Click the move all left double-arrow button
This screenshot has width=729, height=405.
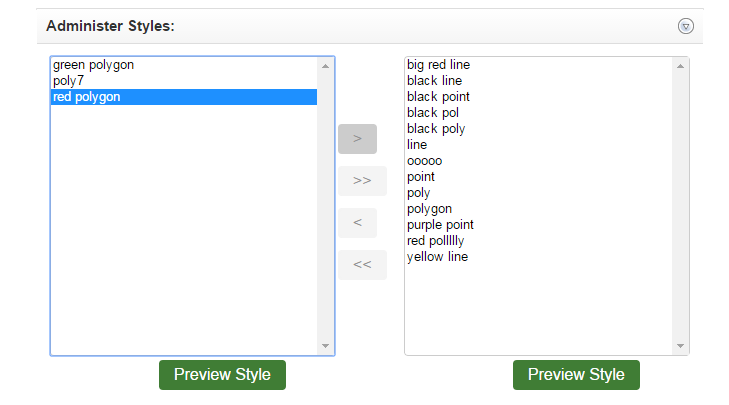point(362,265)
